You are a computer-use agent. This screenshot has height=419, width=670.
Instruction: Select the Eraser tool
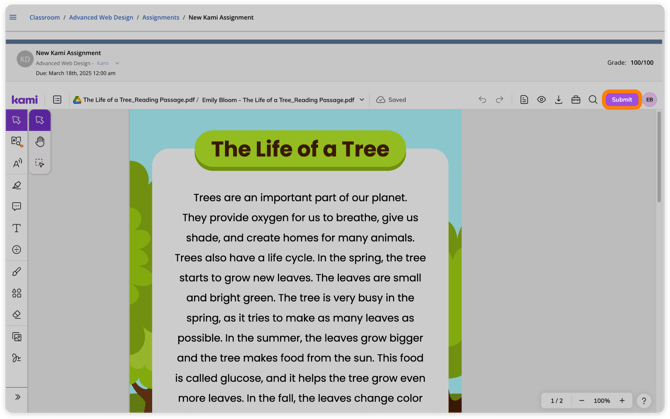(17, 315)
